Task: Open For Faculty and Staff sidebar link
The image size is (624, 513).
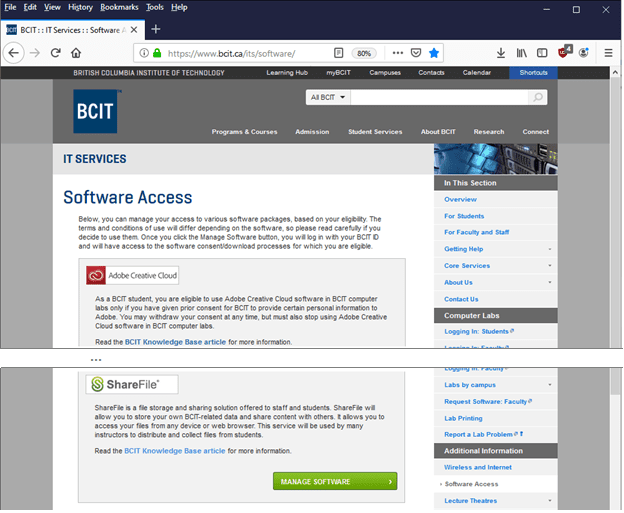Action: pyautogui.click(x=476, y=232)
